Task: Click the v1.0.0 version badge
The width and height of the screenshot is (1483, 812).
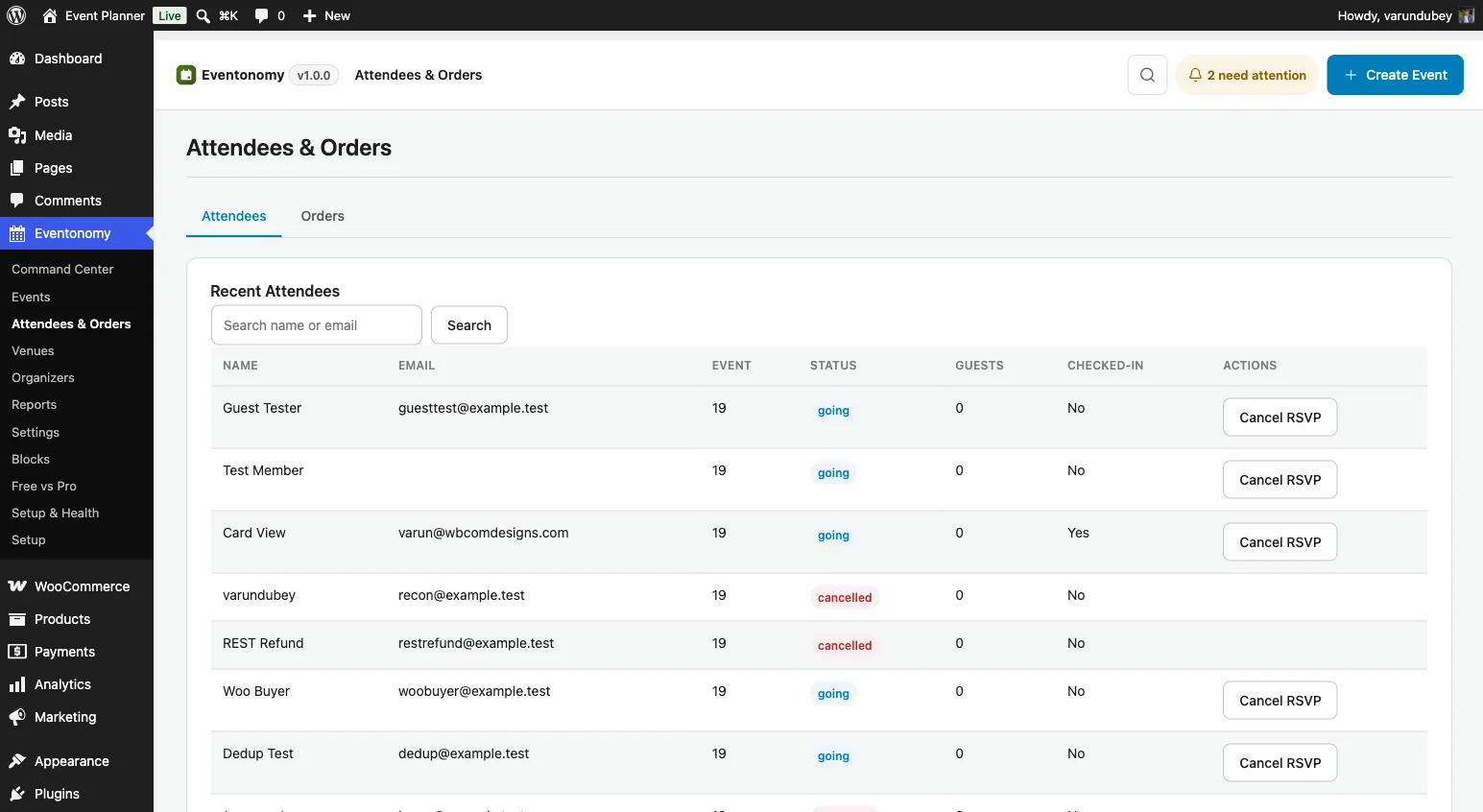Action: point(314,75)
